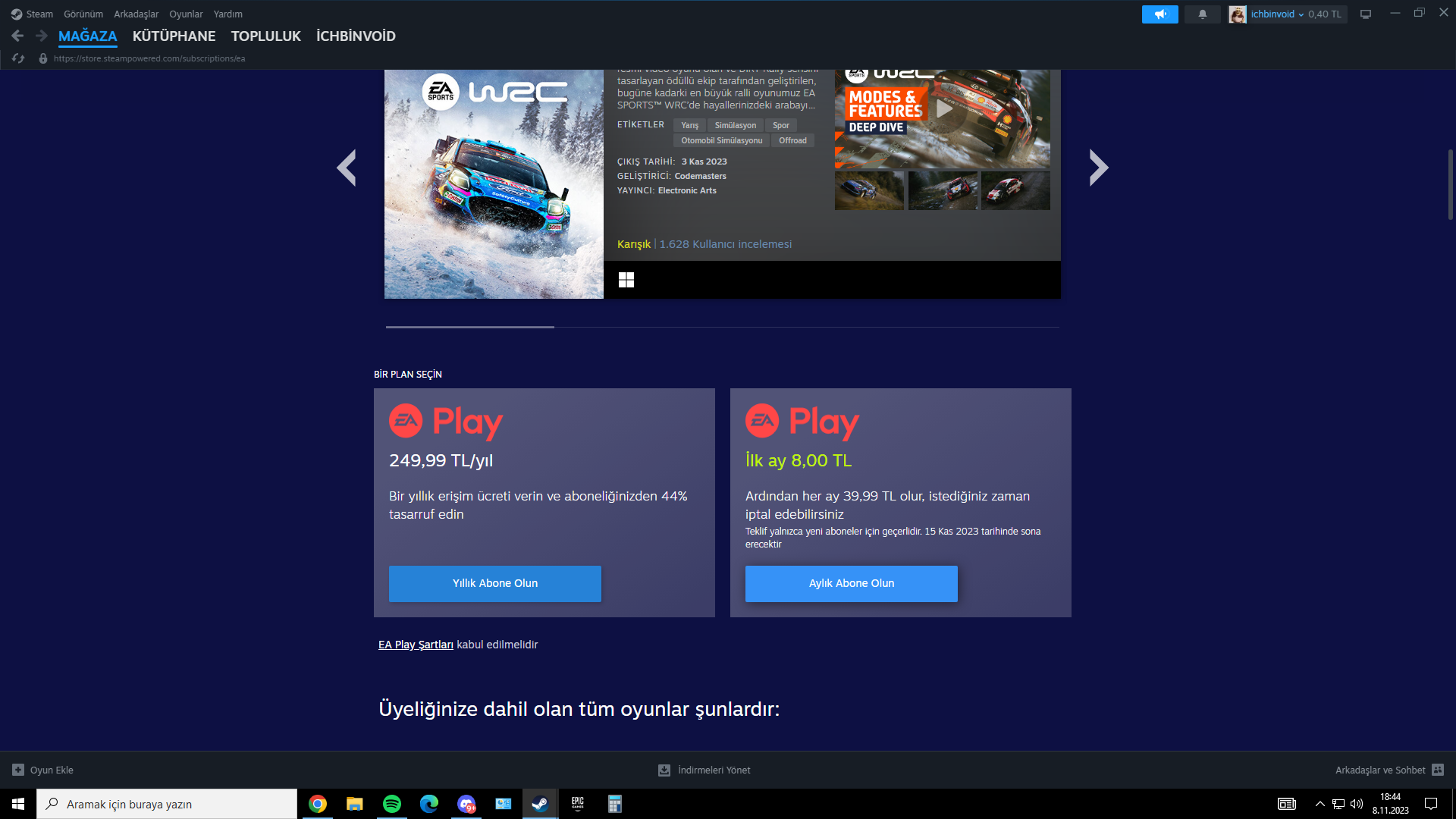The width and height of the screenshot is (1456, 819).
Task: Open İndirmeleri Yönet downloads manager
Action: [x=704, y=770]
